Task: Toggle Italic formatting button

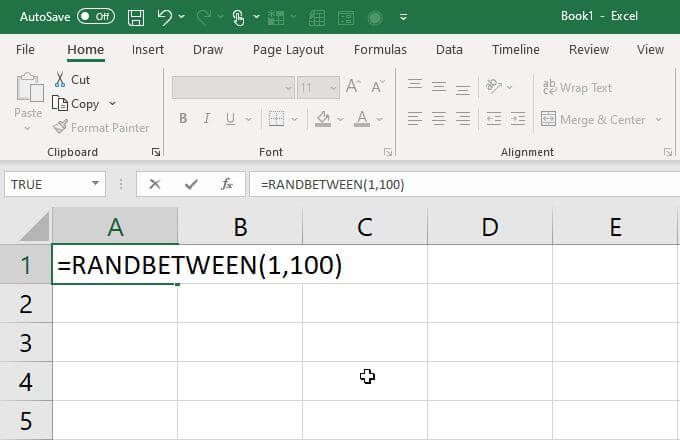Action: click(x=207, y=118)
